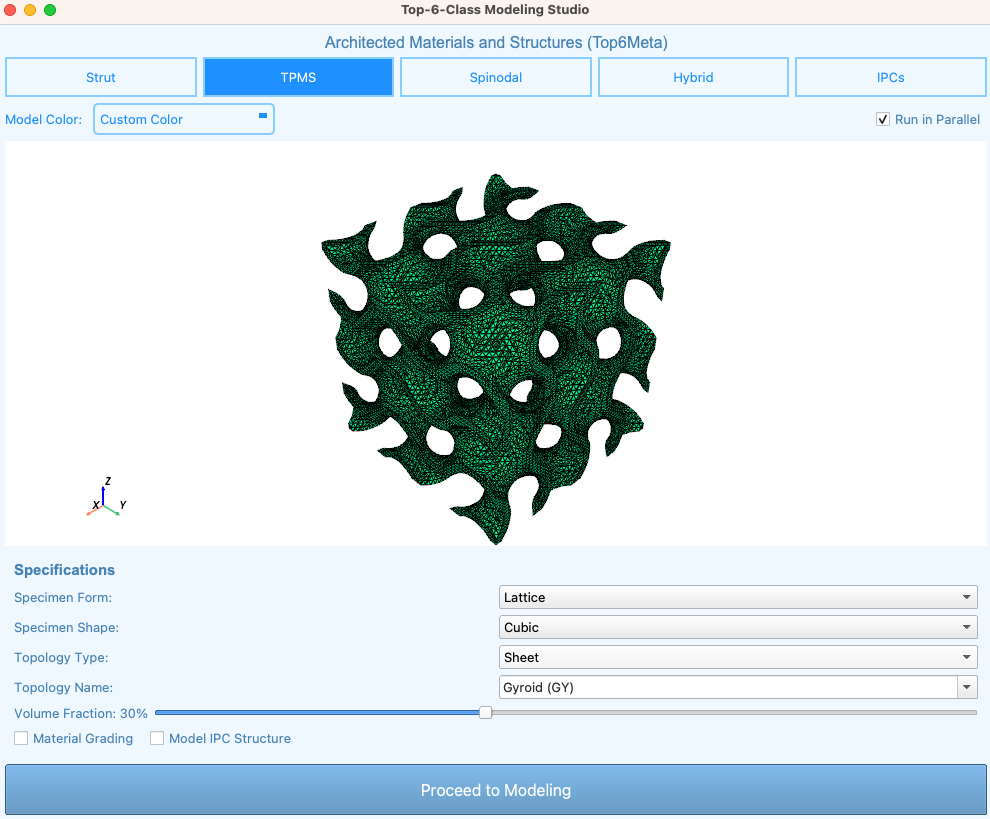Enable the Material Grading checkbox
990x819 pixels.
coord(21,738)
